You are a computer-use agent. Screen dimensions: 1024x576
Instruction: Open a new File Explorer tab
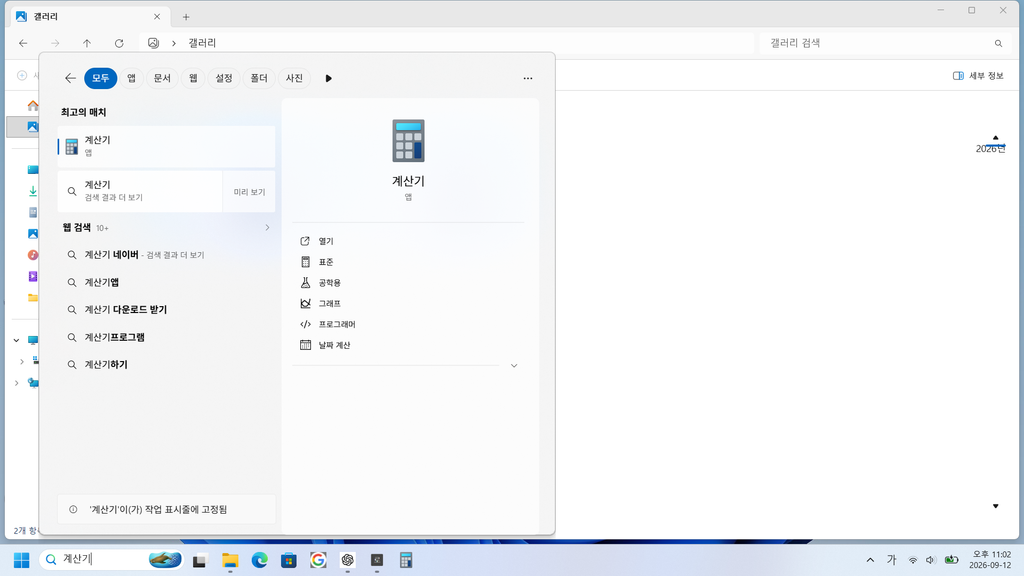tap(186, 17)
